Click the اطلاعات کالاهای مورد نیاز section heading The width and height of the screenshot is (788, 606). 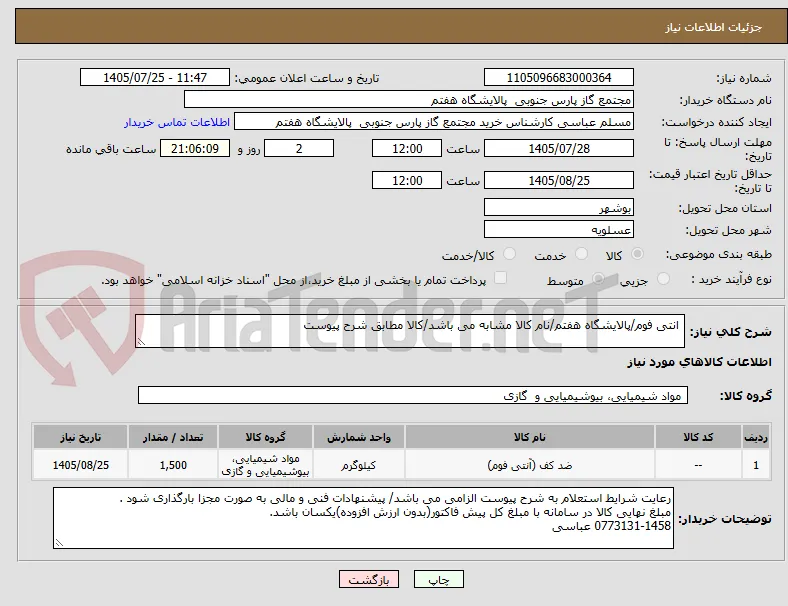pyautogui.click(x=699, y=362)
